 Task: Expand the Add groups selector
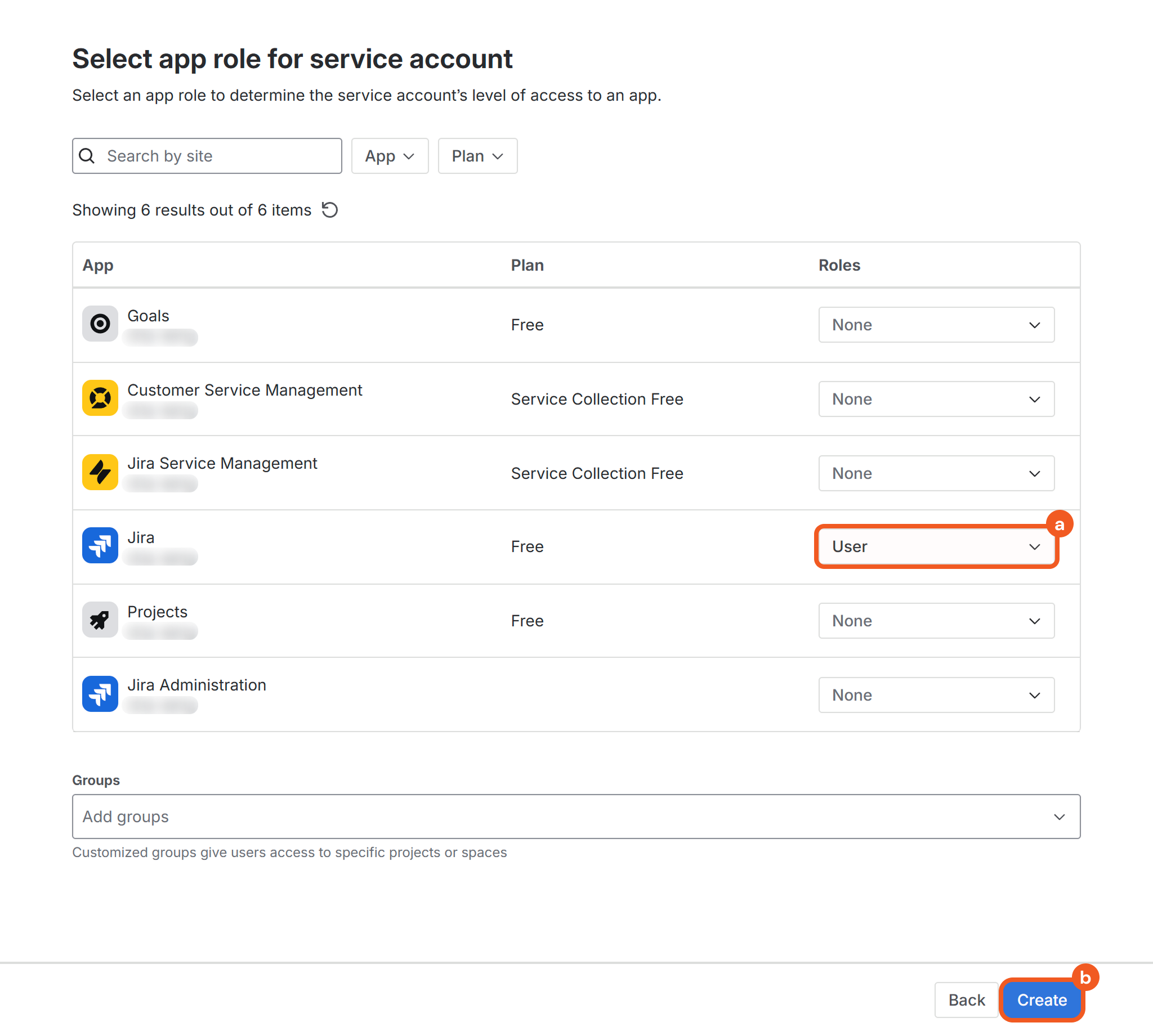pos(575,817)
